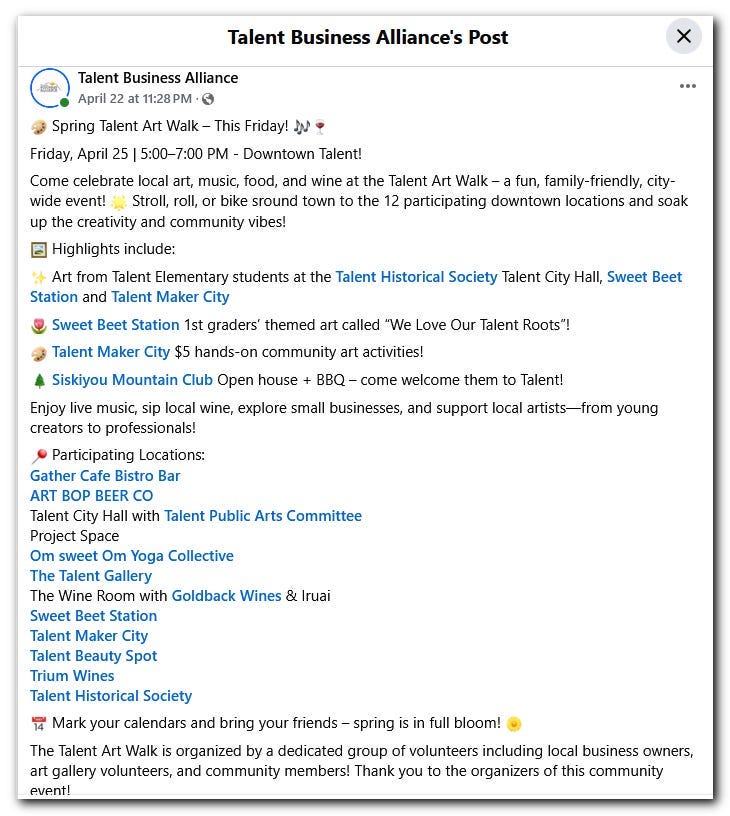730x816 pixels.
Task: Open the Talent Beauty Spot link
Action: pos(94,656)
